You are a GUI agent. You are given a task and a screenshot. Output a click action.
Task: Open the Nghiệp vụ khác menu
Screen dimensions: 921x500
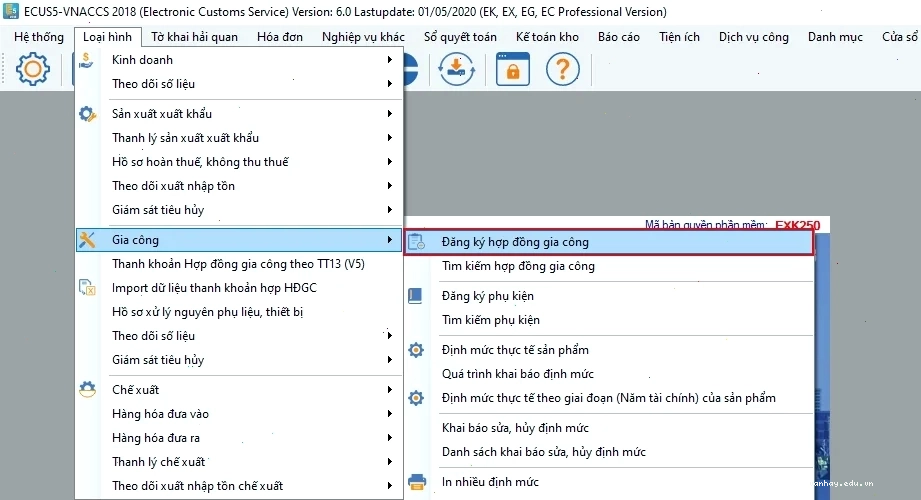363,37
